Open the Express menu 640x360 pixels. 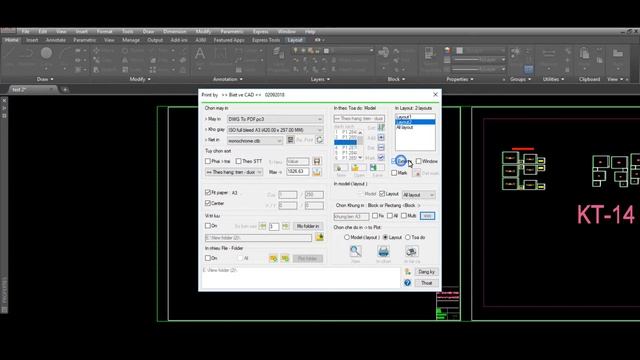pyautogui.click(x=260, y=31)
